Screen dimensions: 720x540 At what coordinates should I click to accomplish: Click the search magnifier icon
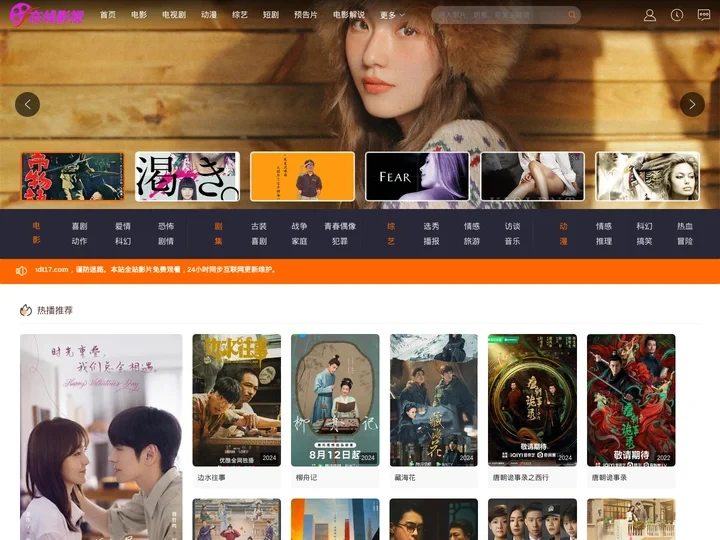(572, 15)
